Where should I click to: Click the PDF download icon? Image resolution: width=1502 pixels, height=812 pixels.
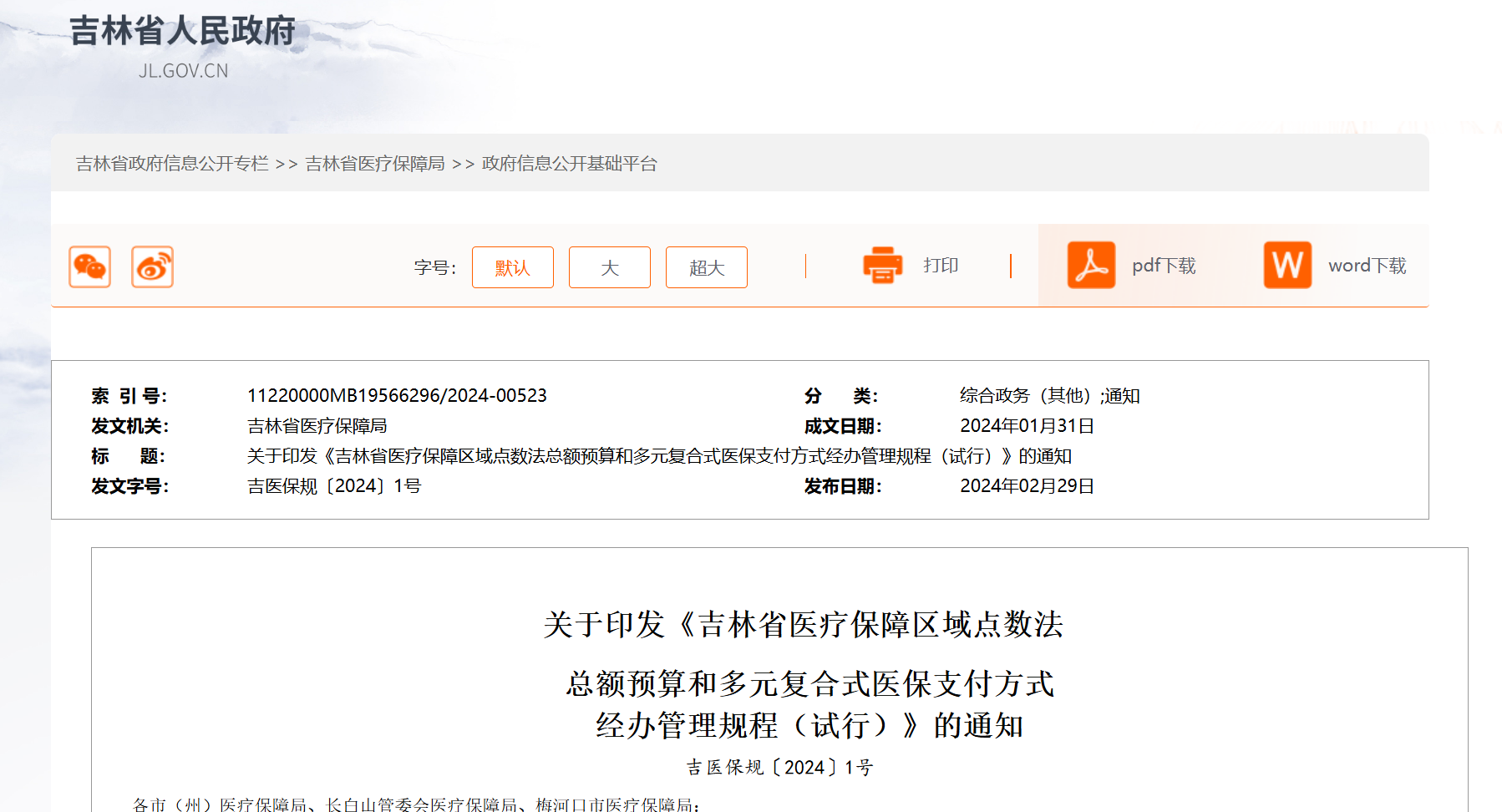pyautogui.click(x=1091, y=266)
